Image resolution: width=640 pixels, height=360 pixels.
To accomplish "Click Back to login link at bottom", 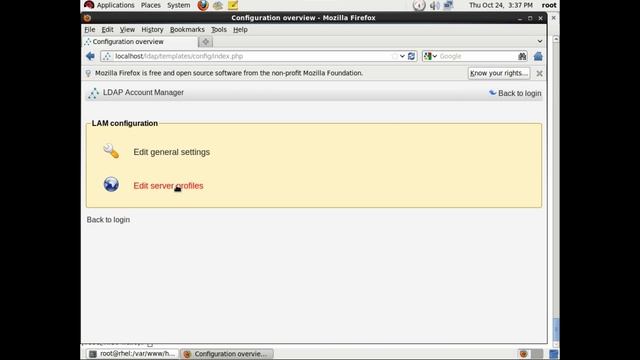I will click(x=108, y=220).
